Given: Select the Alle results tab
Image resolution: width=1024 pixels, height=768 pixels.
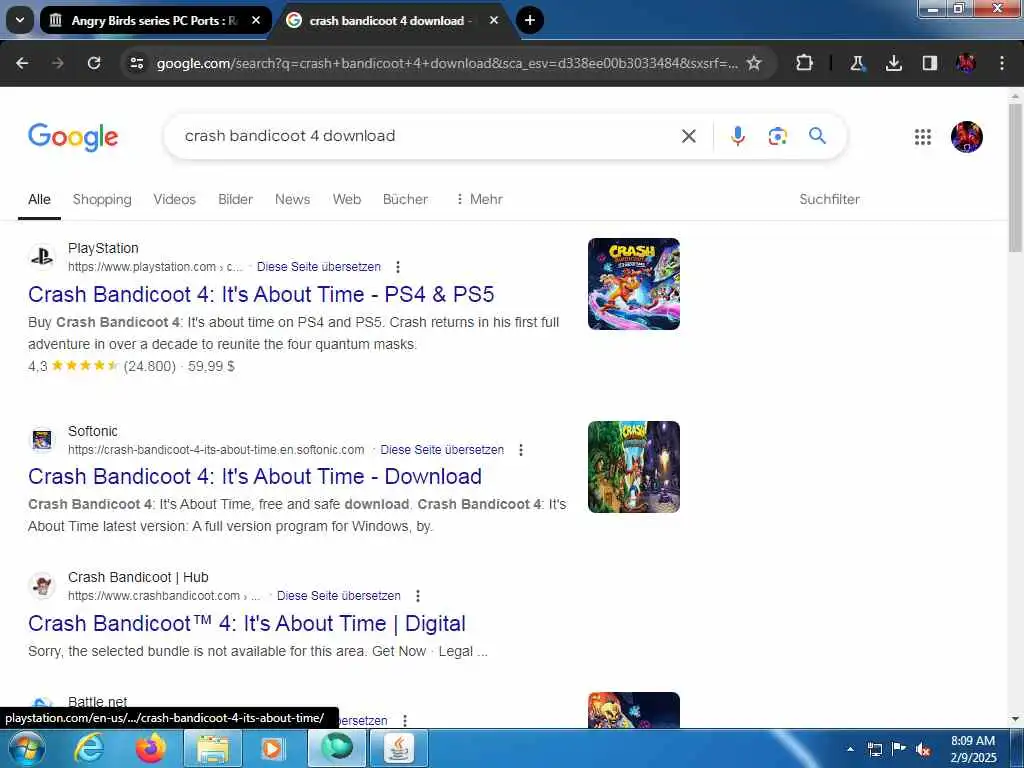Looking at the screenshot, I should 39,199.
